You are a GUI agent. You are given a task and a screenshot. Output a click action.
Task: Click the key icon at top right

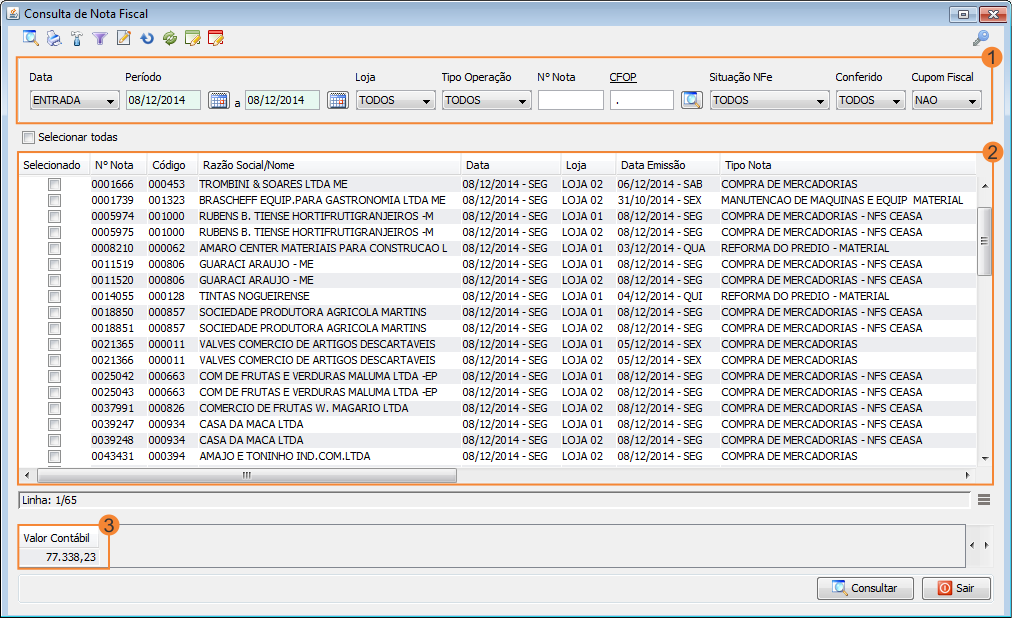point(980,38)
